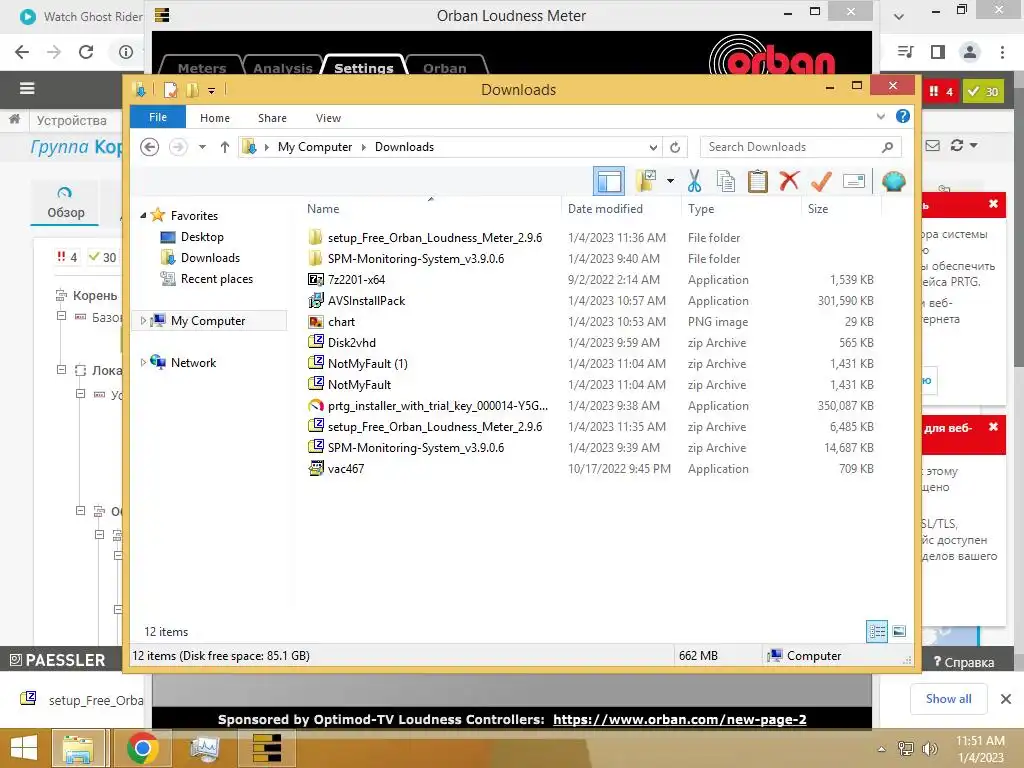Open address bar history dropdown
The image size is (1024, 768).
click(653, 147)
